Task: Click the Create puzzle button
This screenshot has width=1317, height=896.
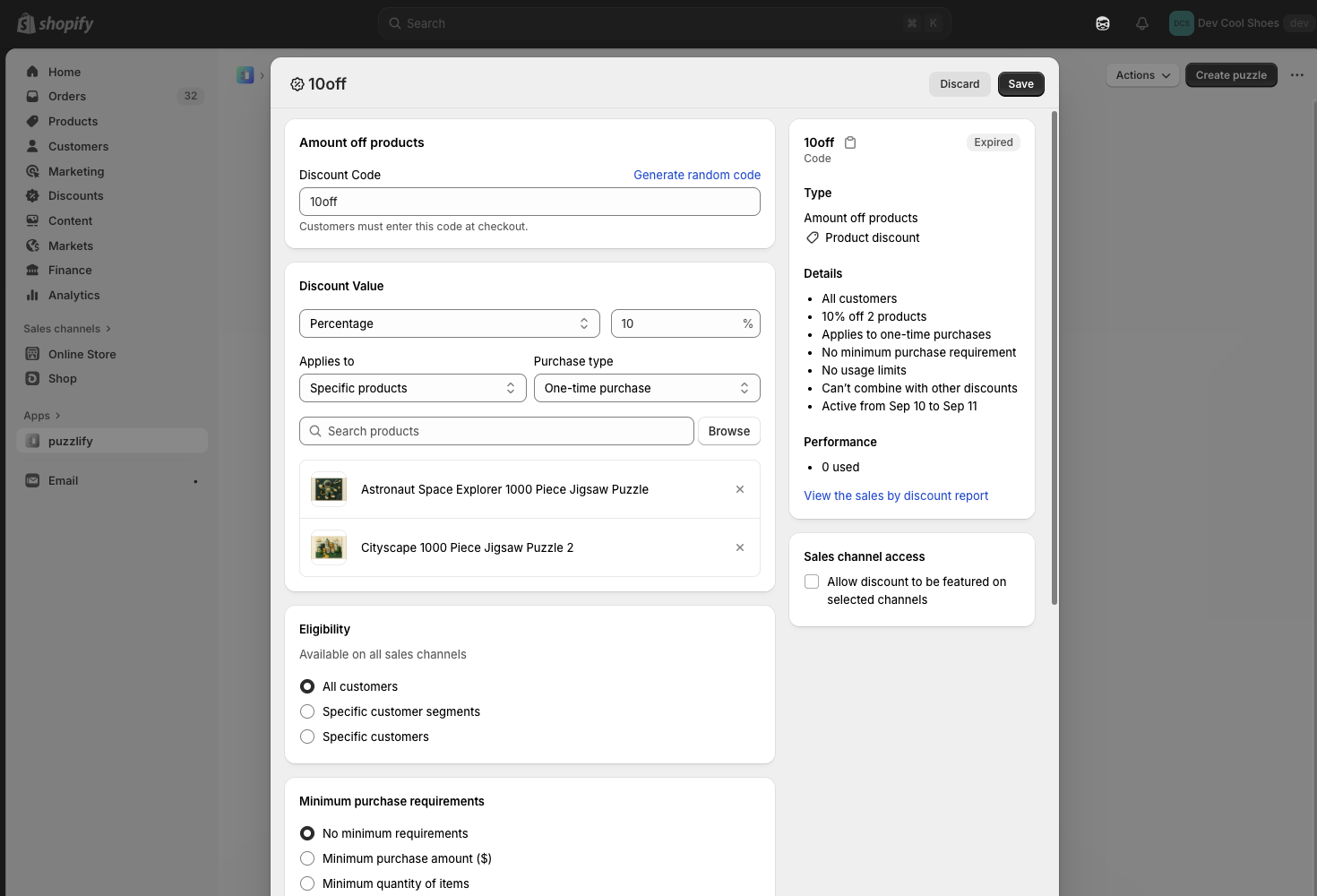Action: pyautogui.click(x=1231, y=75)
